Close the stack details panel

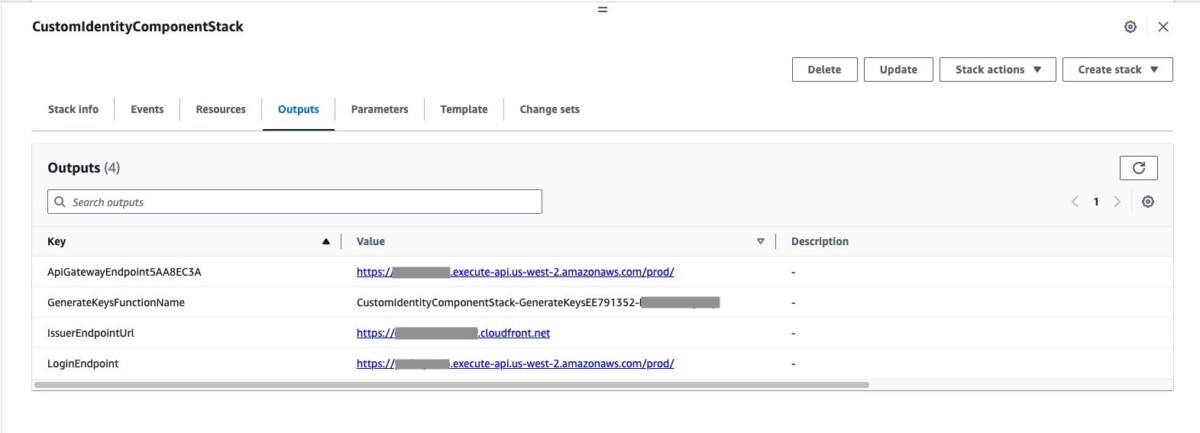[x=1163, y=27]
